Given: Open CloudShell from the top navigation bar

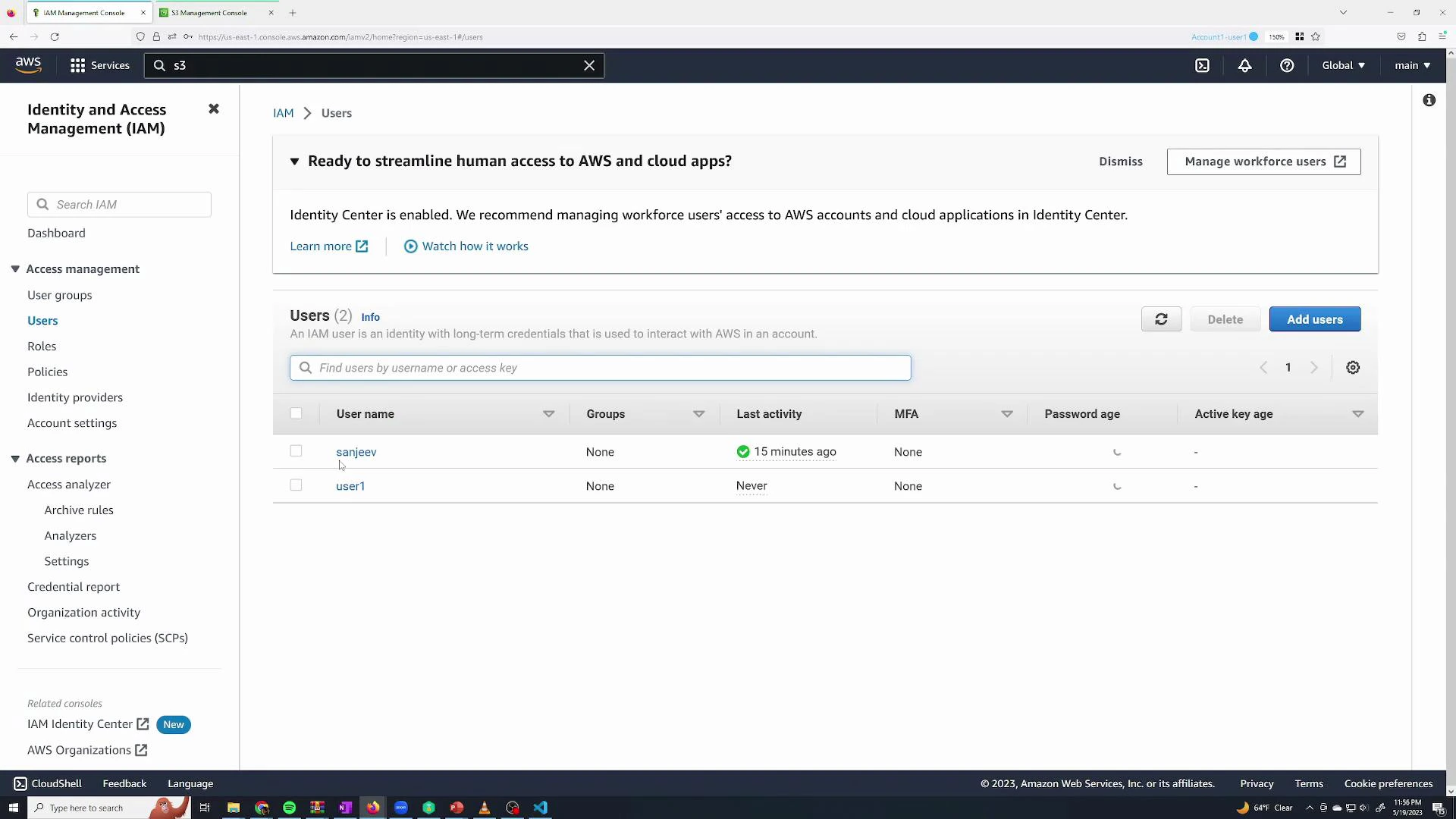Looking at the screenshot, I should pyautogui.click(x=1203, y=65).
